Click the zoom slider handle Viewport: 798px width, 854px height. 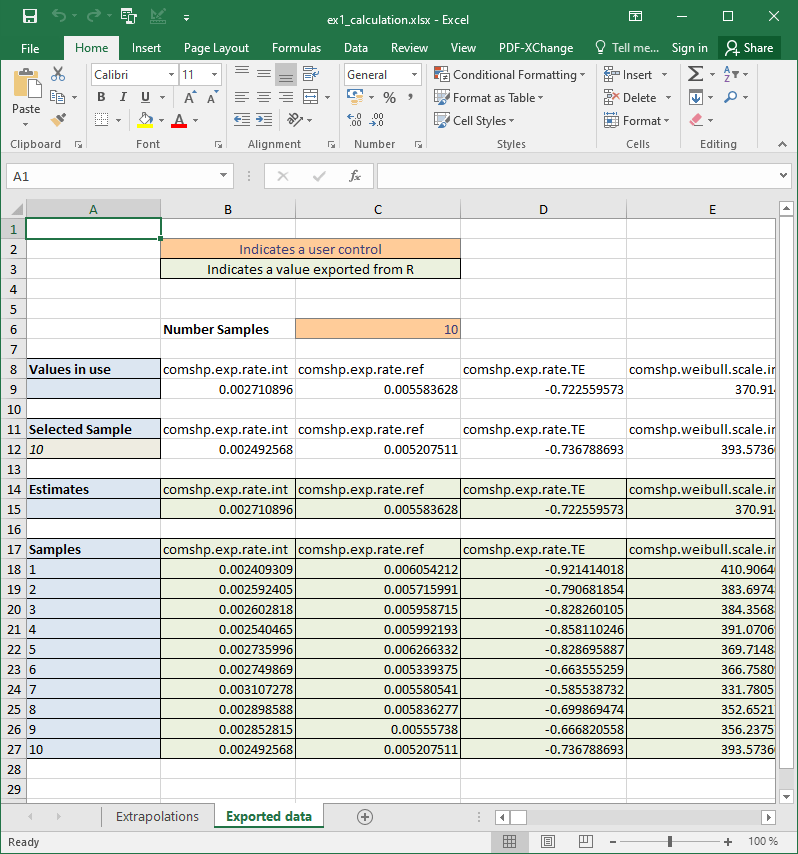669,841
